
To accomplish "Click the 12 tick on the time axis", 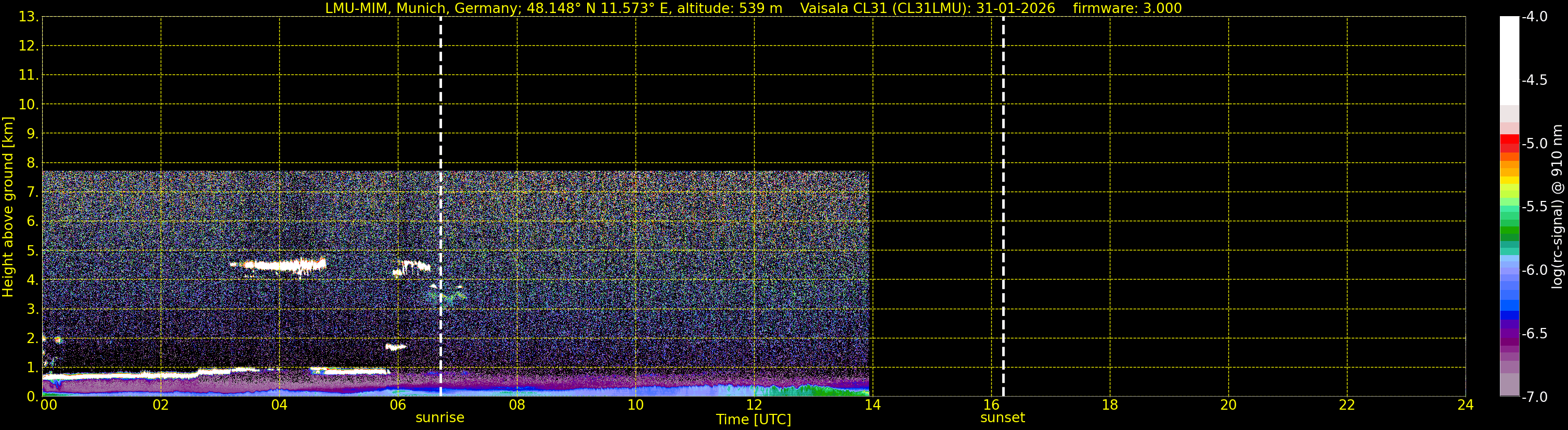I will pyautogui.click(x=754, y=405).
